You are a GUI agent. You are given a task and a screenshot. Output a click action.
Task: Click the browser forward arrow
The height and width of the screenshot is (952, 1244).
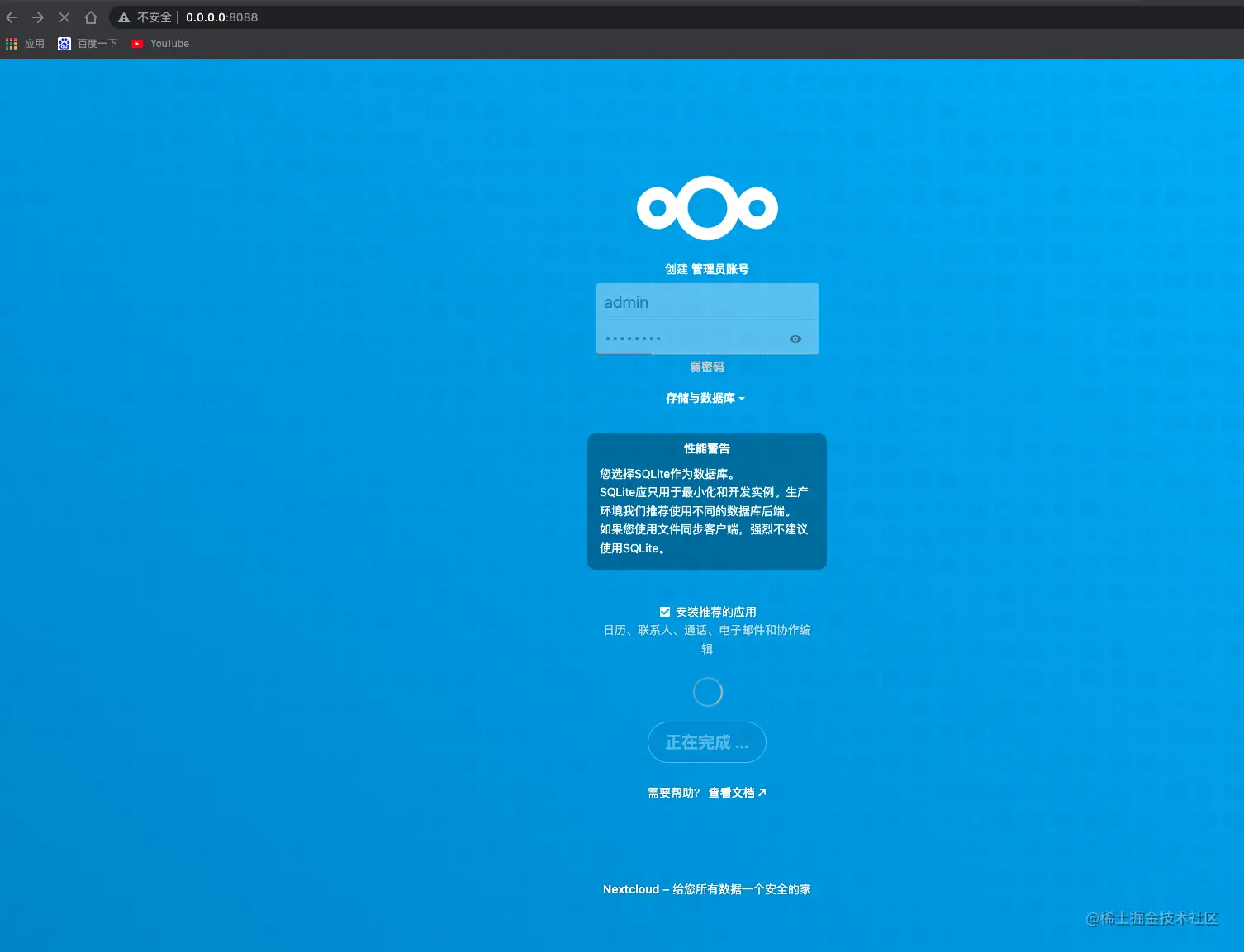point(38,17)
